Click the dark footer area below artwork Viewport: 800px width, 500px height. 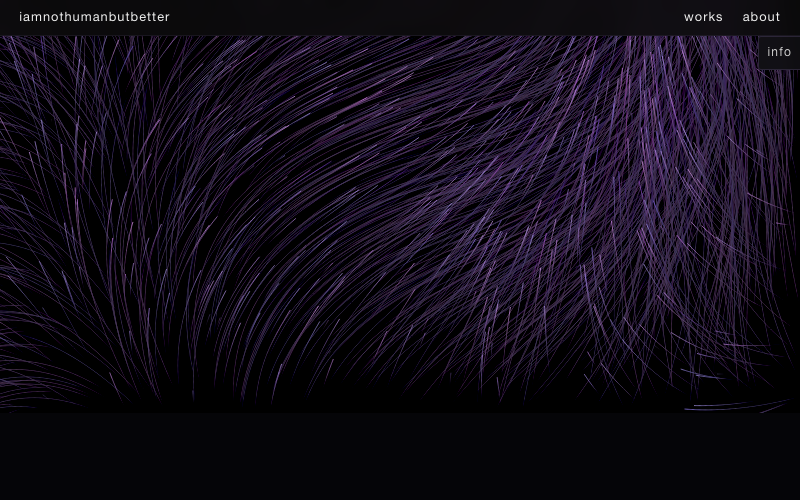point(400,455)
